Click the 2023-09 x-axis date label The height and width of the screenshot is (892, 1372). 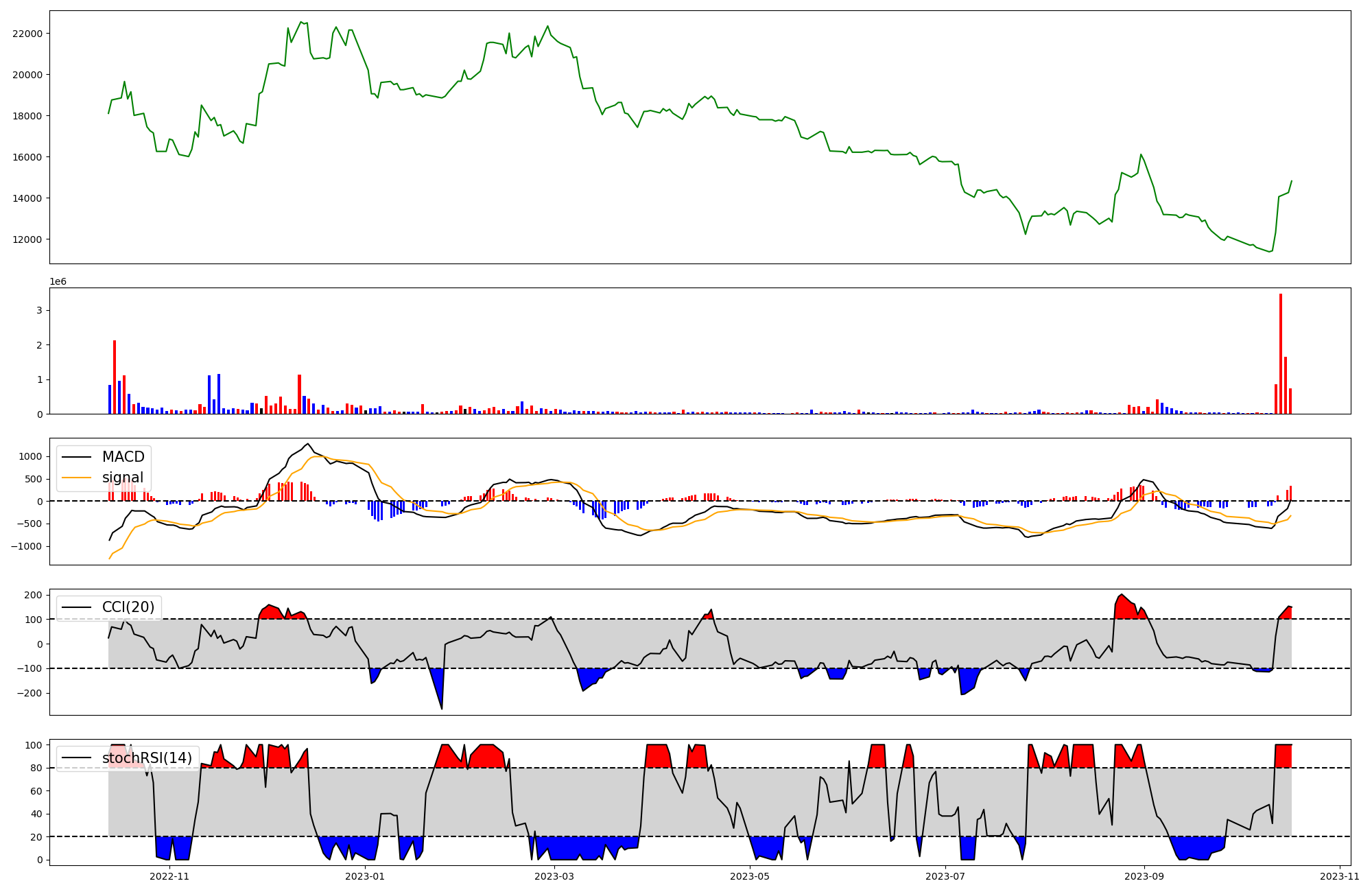coord(1144,876)
